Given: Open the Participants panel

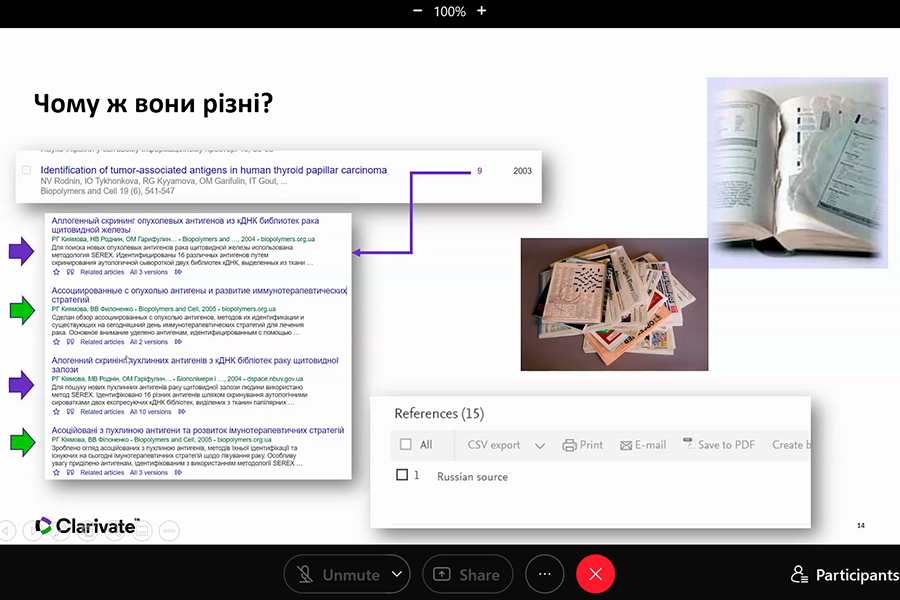Looking at the screenshot, I should tap(843, 575).
